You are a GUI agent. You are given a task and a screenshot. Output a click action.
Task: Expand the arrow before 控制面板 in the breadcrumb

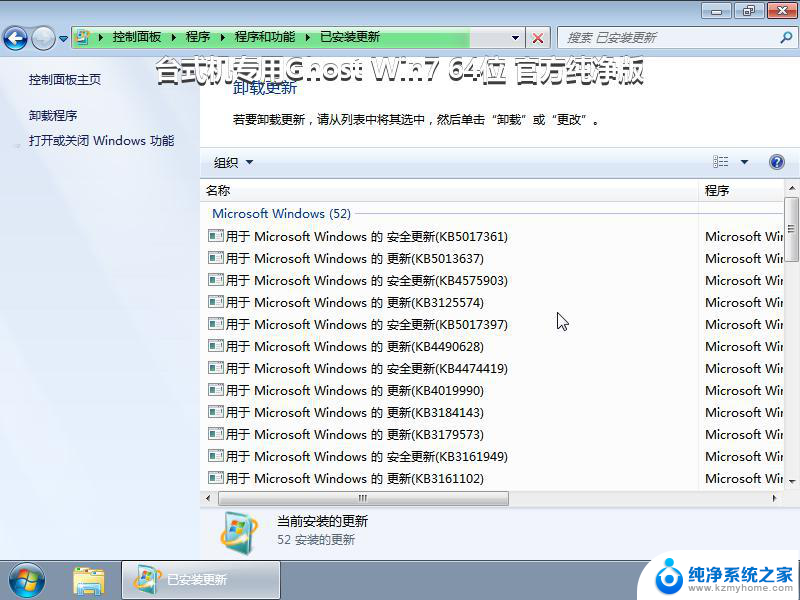101,37
